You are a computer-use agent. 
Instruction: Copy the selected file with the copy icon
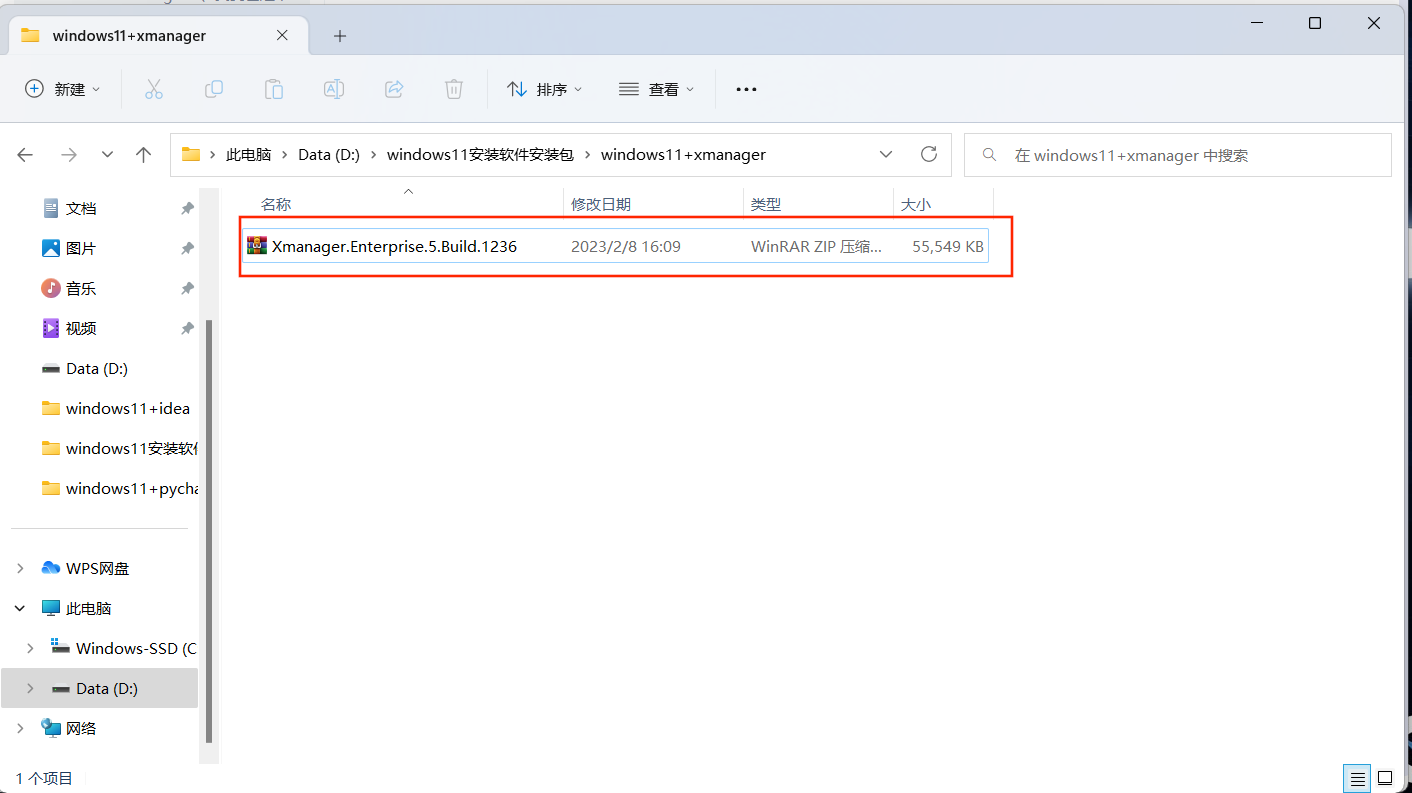point(213,89)
